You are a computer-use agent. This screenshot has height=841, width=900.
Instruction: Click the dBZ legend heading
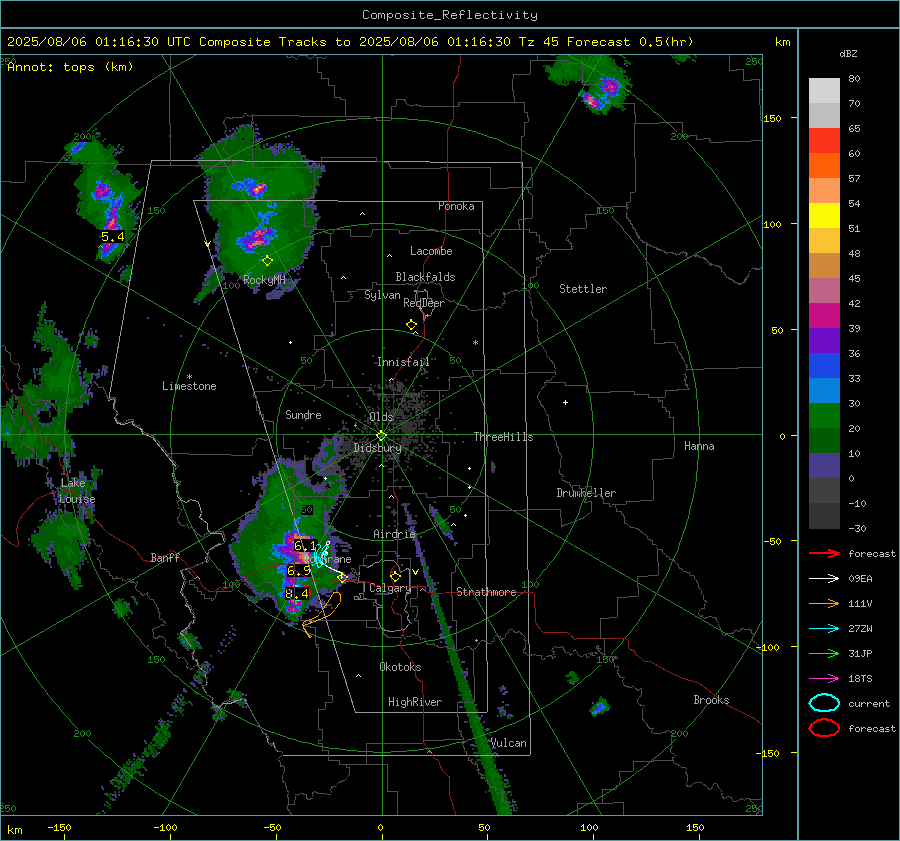848,53
